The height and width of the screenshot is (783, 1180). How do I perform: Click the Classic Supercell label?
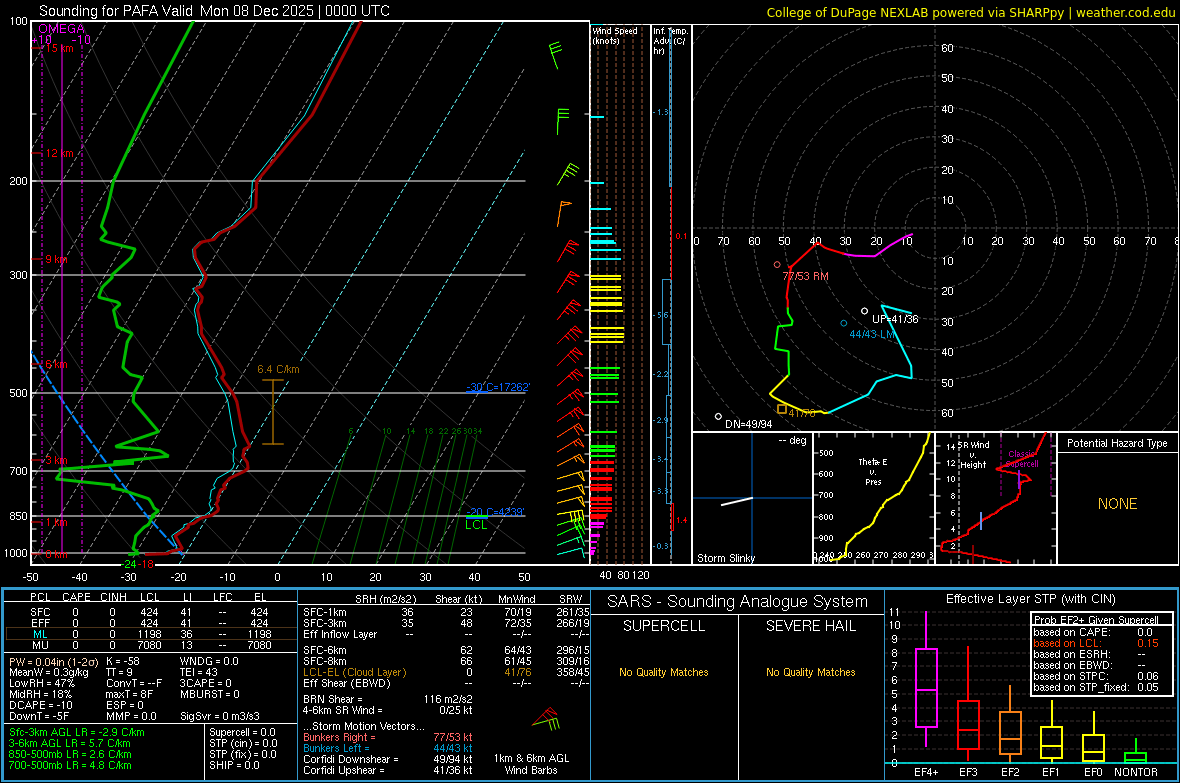click(1023, 459)
